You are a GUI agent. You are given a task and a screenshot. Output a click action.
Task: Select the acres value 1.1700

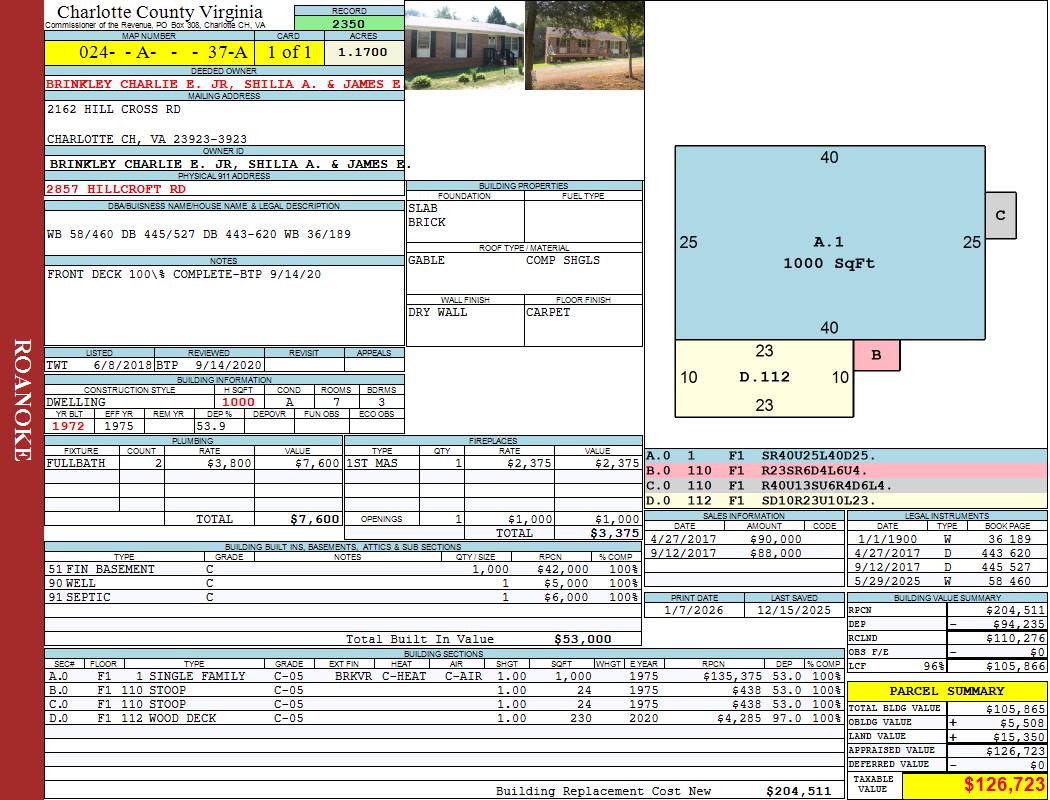tap(365, 52)
